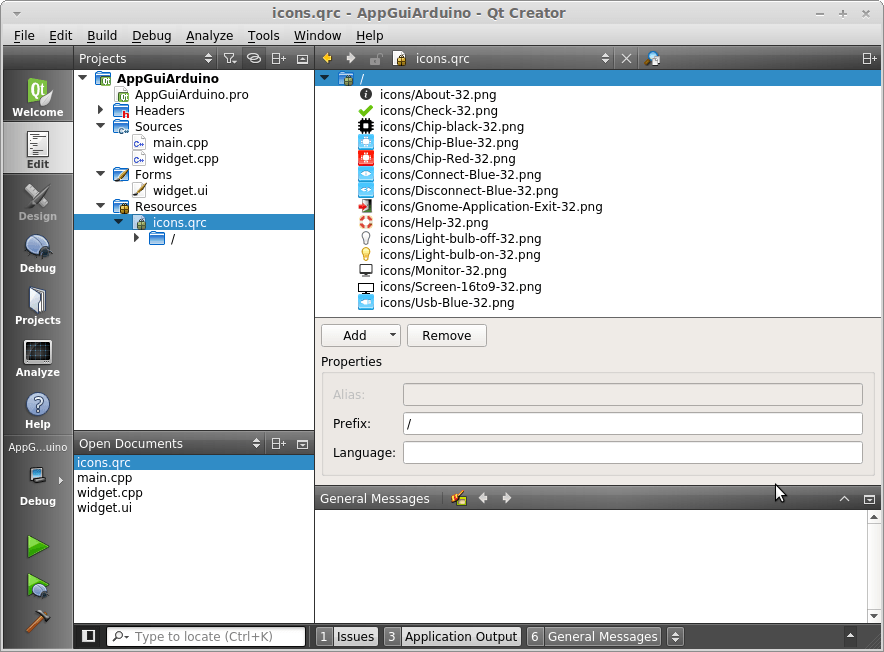The image size is (884, 652).
Task: Click the Language input field
Action: click(x=633, y=453)
